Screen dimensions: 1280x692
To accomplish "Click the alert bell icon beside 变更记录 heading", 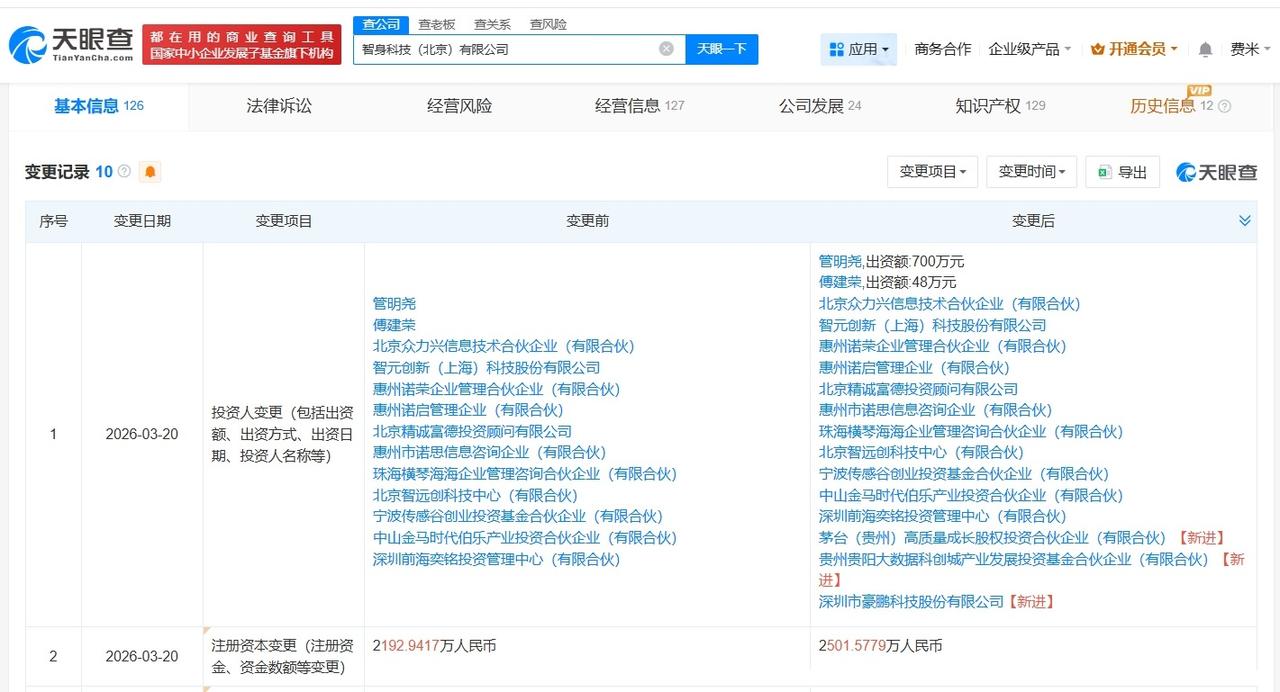I will click(x=150, y=171).
